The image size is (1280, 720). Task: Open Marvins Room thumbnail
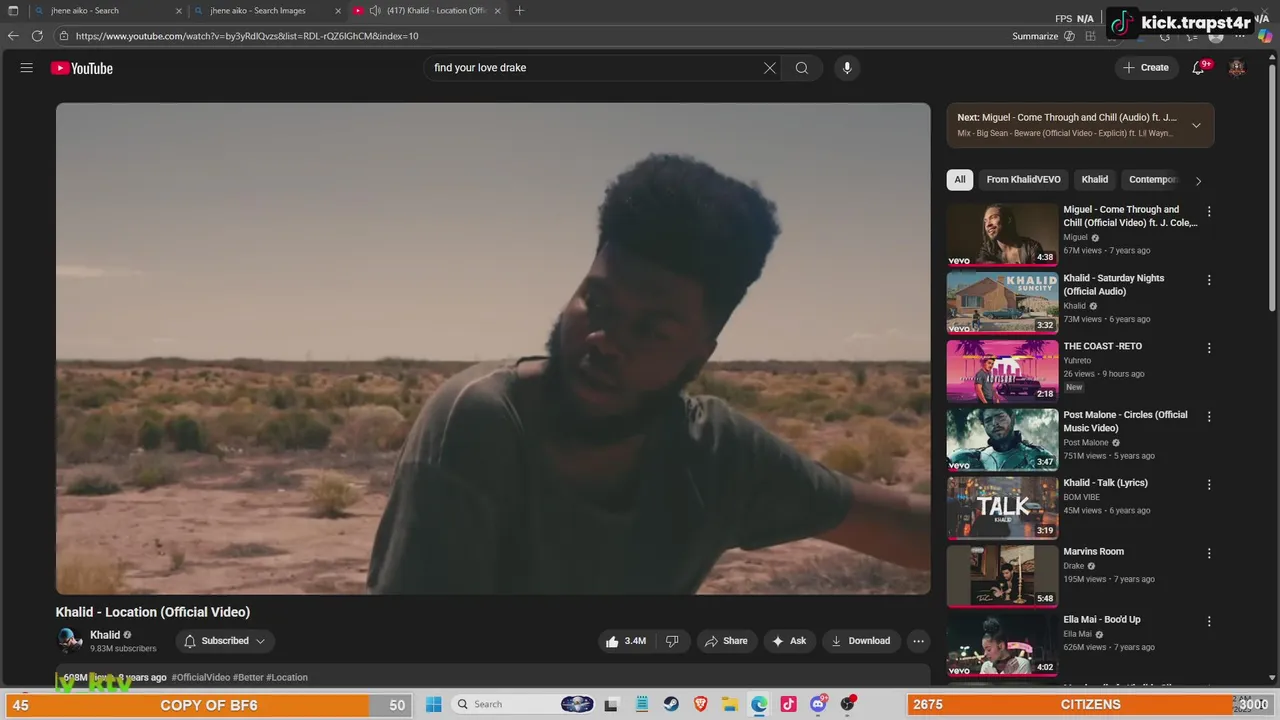(x=1002, y=576)
